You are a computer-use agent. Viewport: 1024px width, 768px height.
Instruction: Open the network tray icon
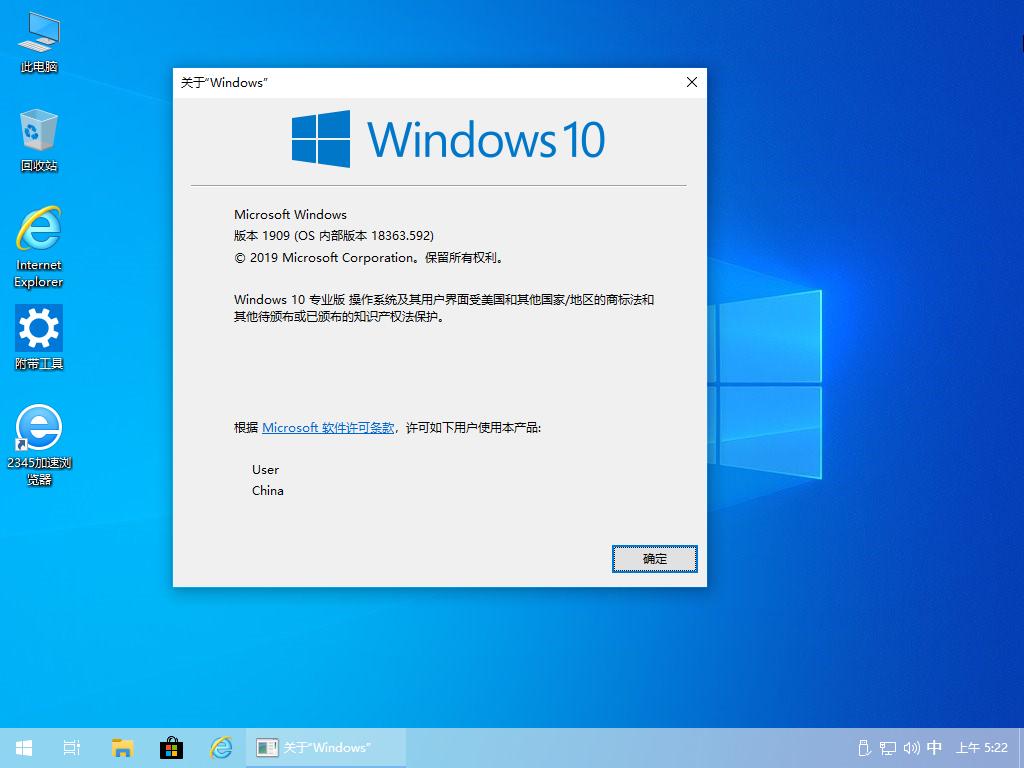pyautogui.click(x=888, y=748)
